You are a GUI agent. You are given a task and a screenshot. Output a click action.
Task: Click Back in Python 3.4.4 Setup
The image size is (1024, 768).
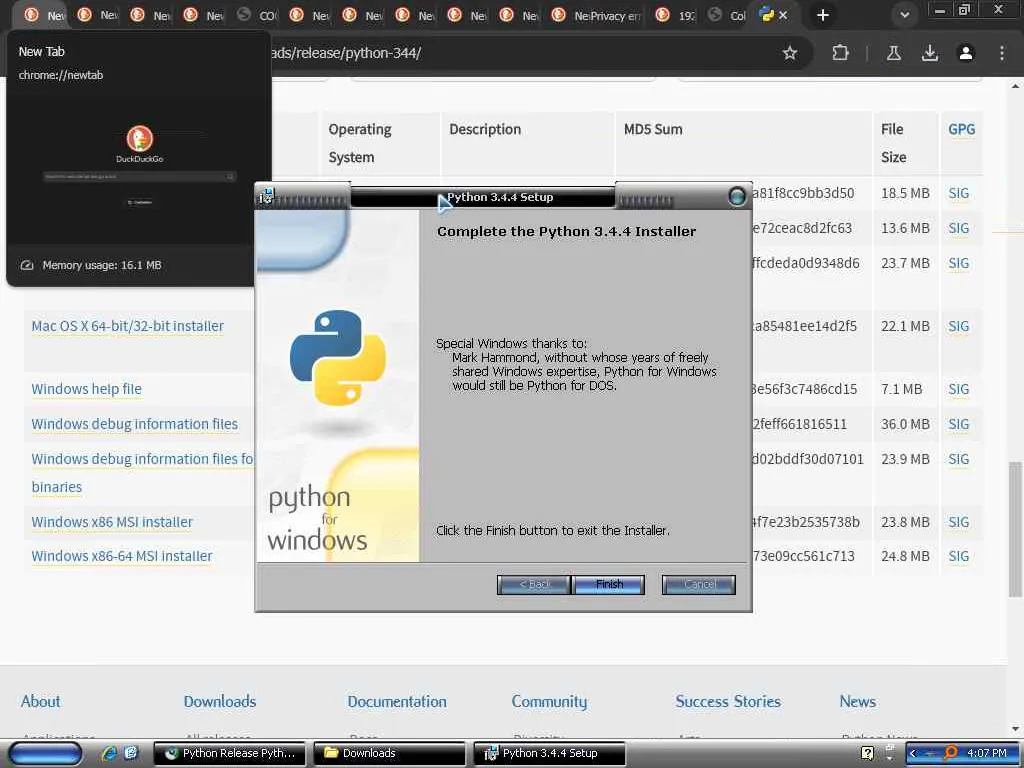[534, 584]
